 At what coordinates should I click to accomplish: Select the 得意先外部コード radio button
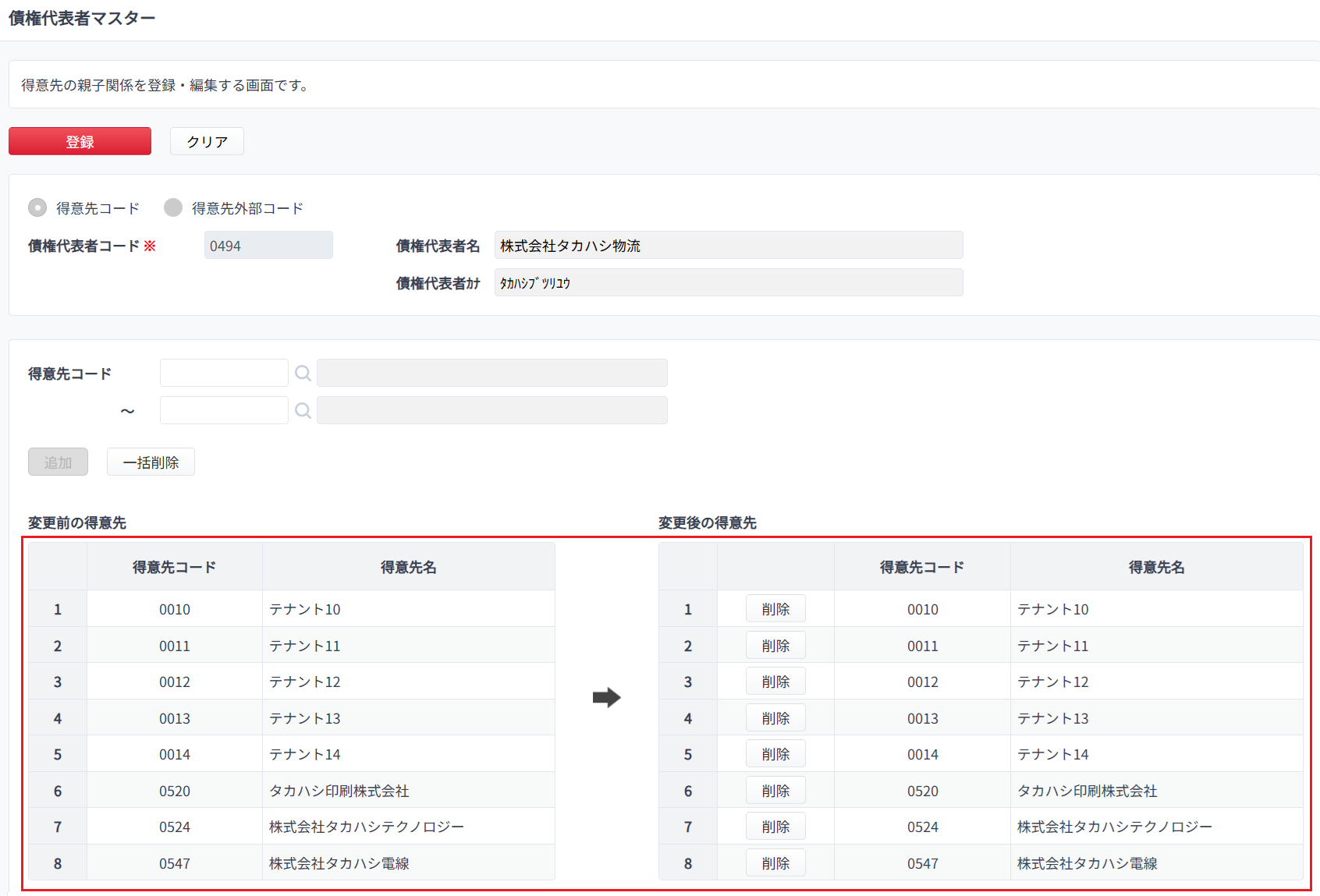click(x=173, y=207)
